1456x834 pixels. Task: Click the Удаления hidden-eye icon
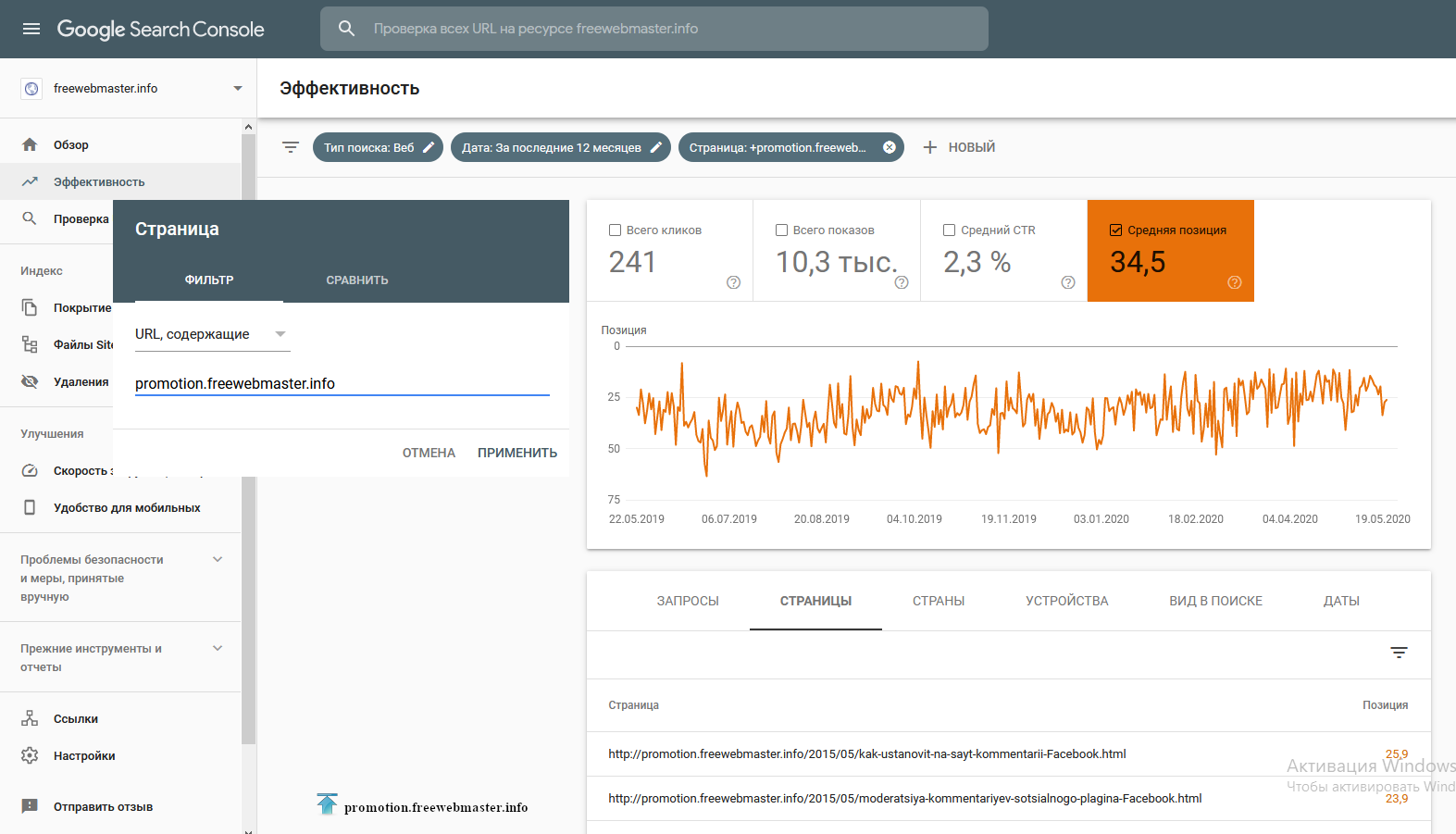click(30, 381)
